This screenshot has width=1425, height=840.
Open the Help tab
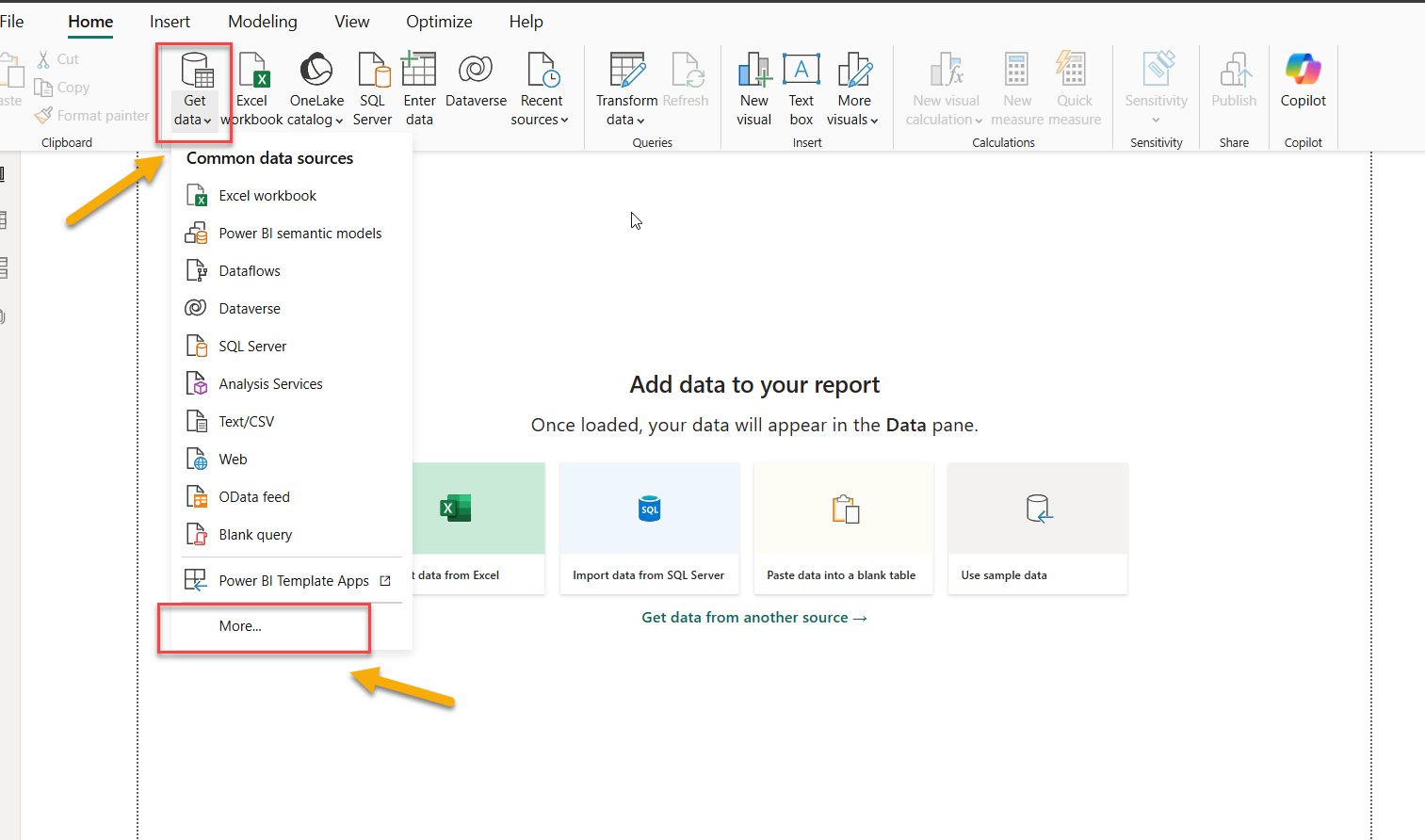pyautogui.click(x=526, y=21)
